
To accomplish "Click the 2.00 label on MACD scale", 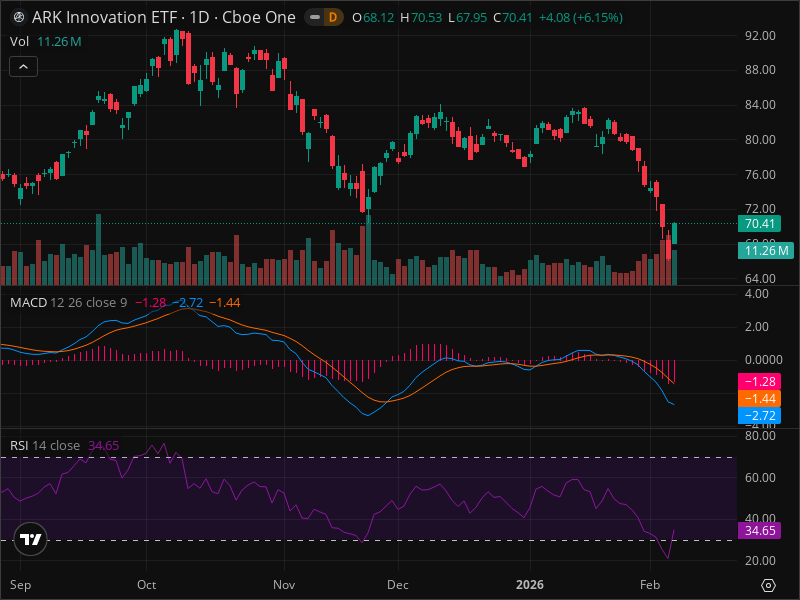I will (757, 327).
